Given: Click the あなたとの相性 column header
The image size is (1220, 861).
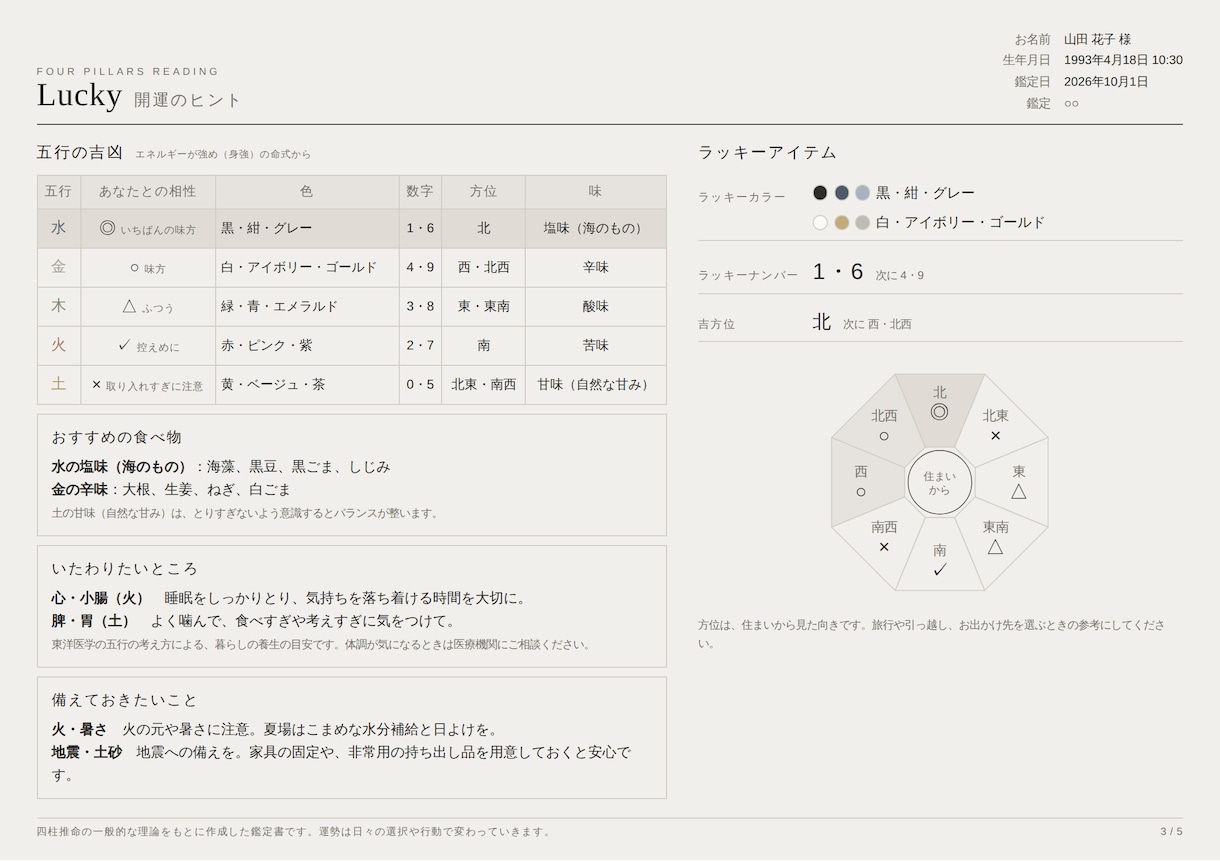Looking at the screenshot, I should (148, 191).
